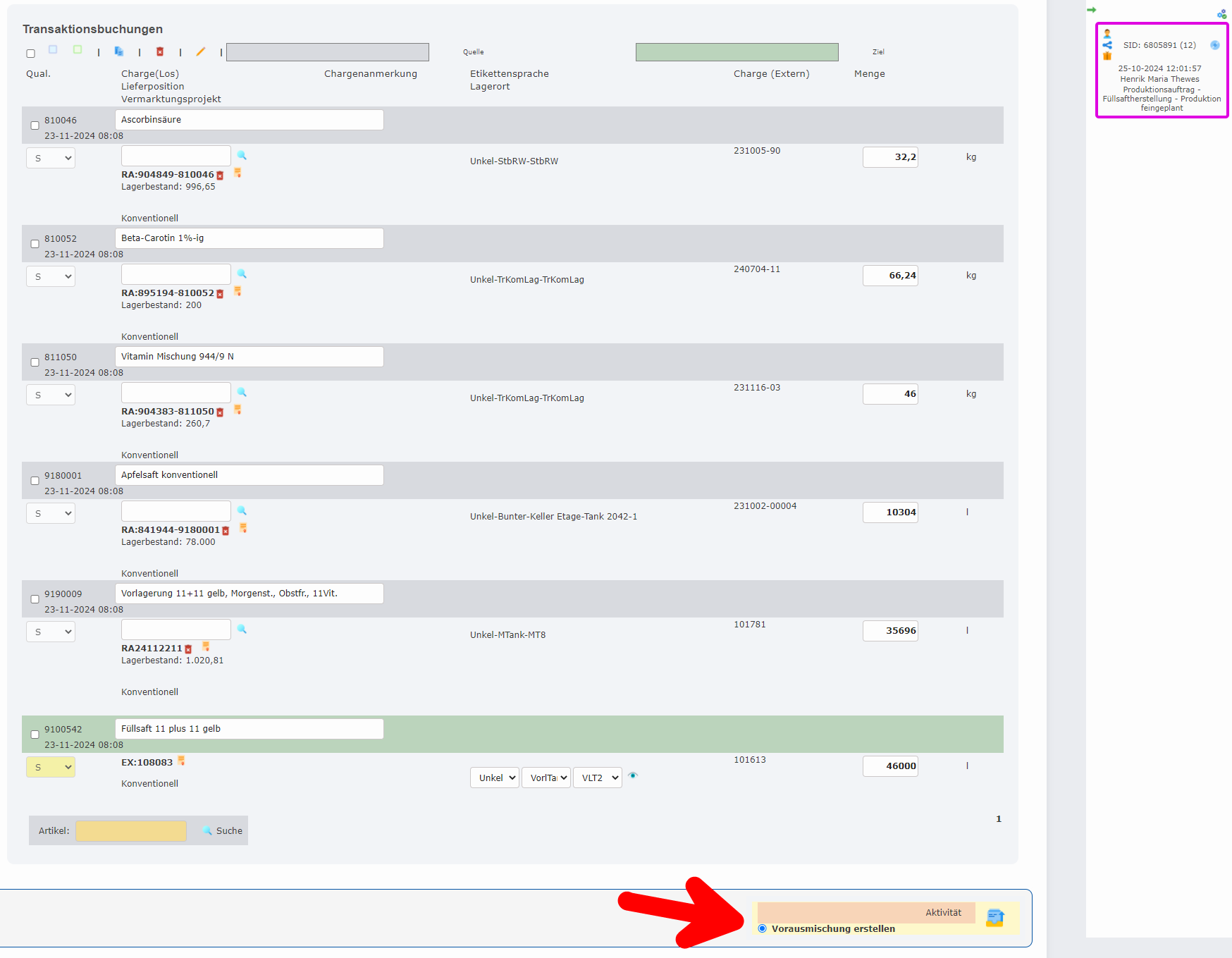Check the checkbox for row 810046

34,125
